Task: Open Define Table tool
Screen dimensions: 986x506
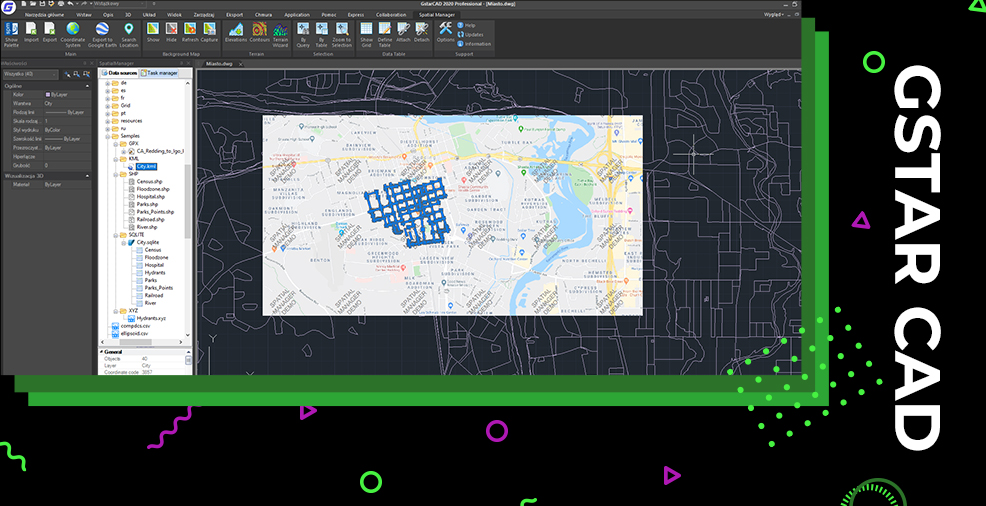Action: (x=385, y=35)
